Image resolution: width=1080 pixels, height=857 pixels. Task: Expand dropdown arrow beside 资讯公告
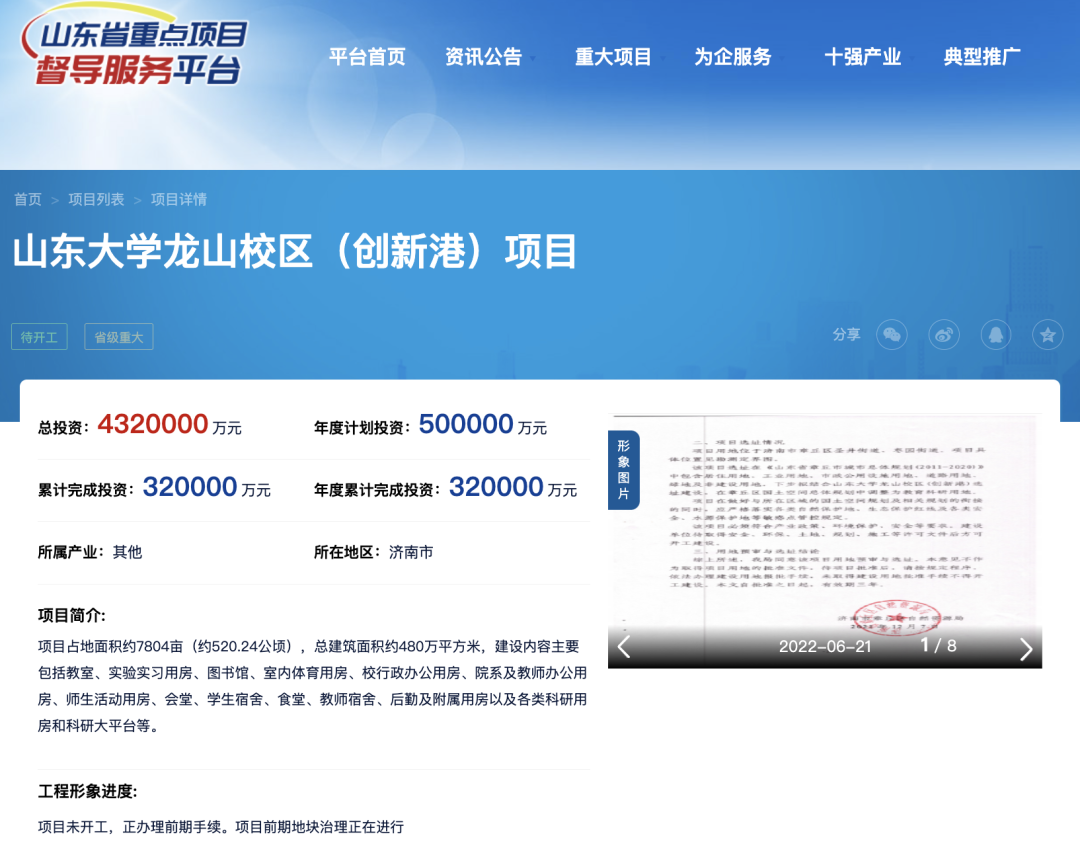(x=533, y=59)
